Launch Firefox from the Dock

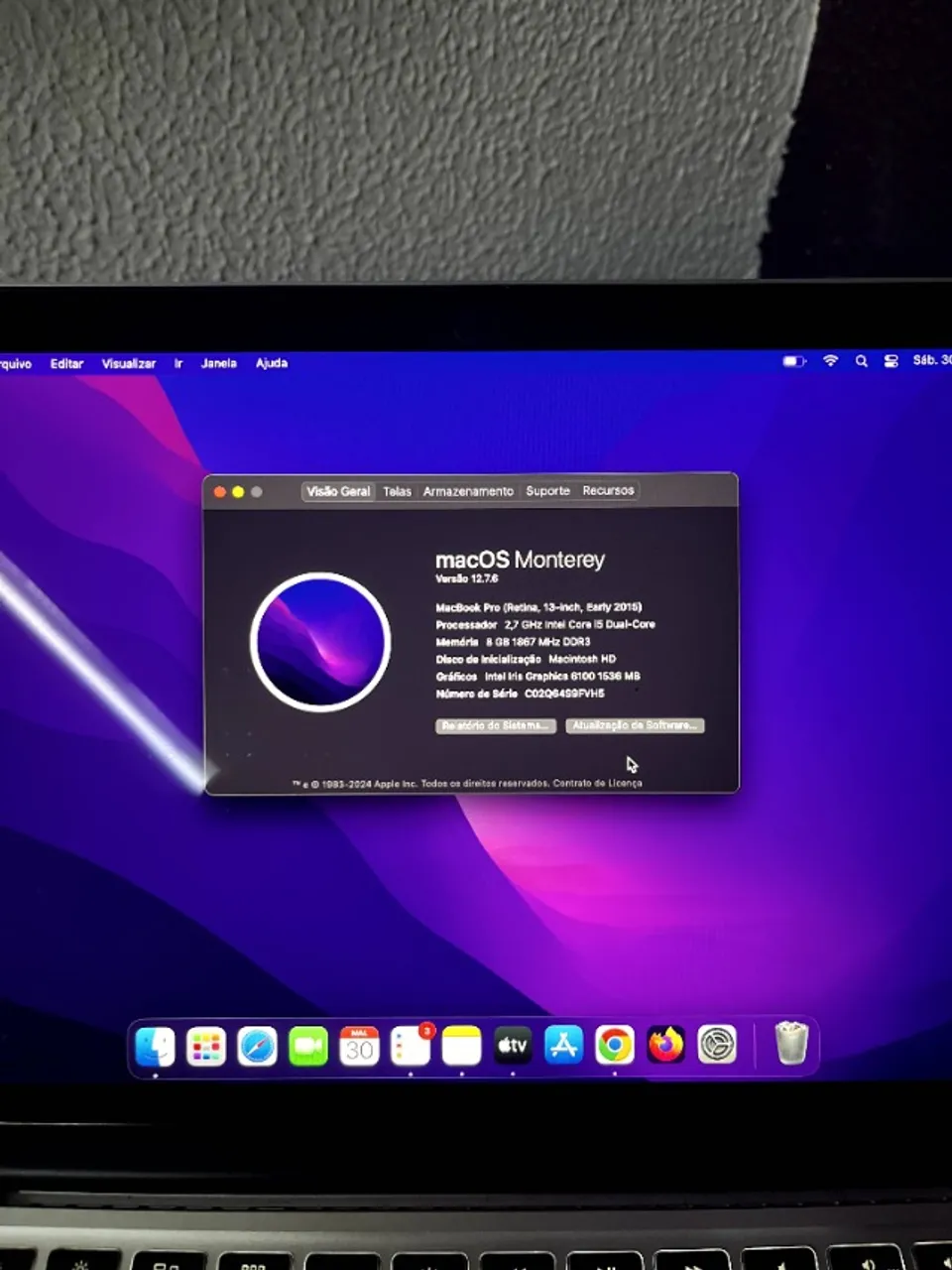[665, 1046]
